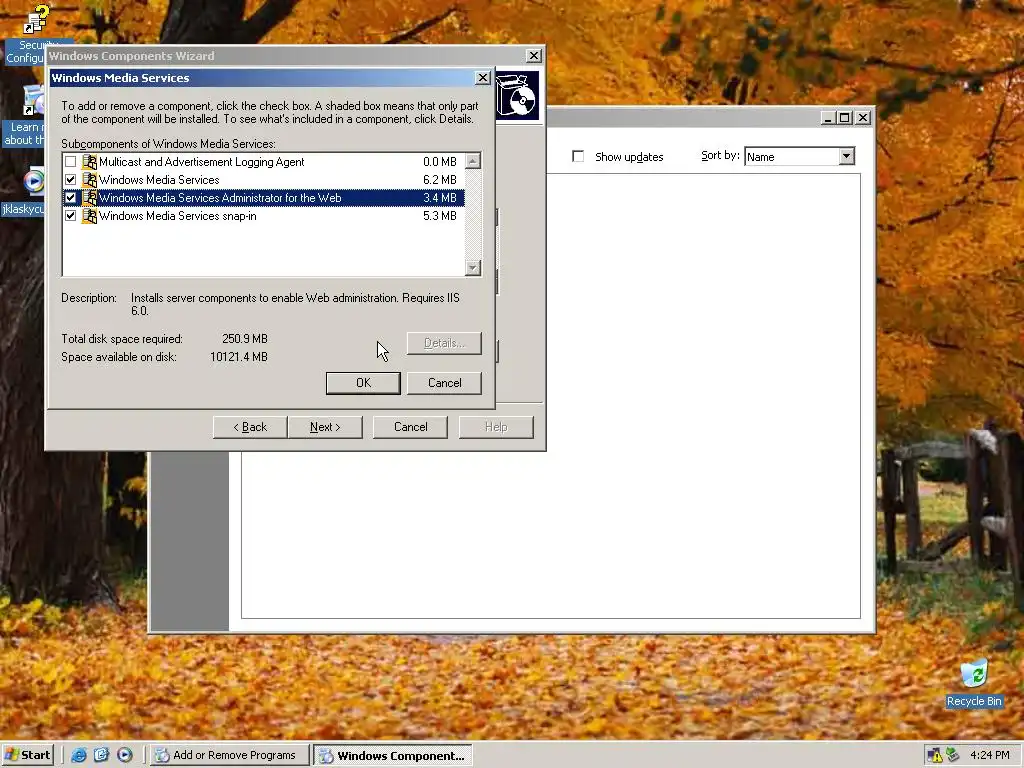Close the Windows Components Wizard window
This screenshot has height=768, width=1024.
pos(534,56)
